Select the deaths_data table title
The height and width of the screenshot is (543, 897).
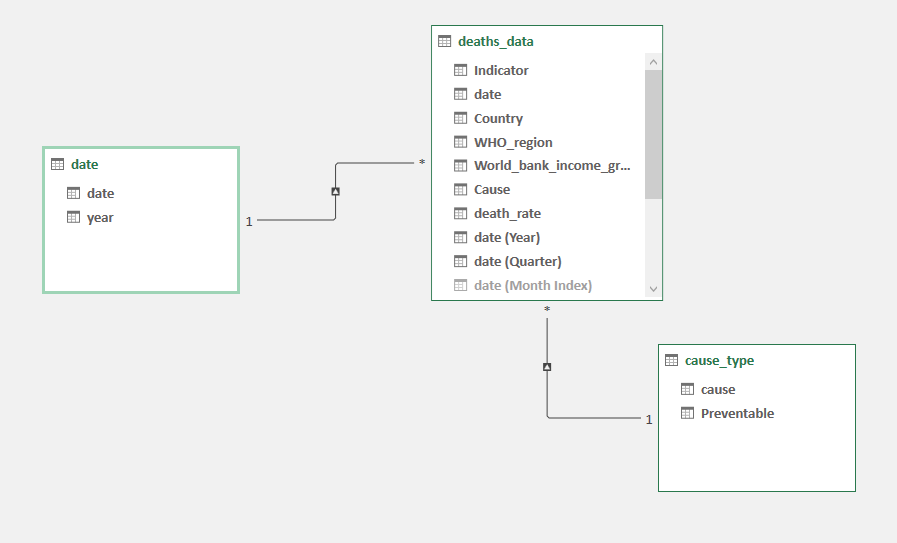tap(496, 41)
